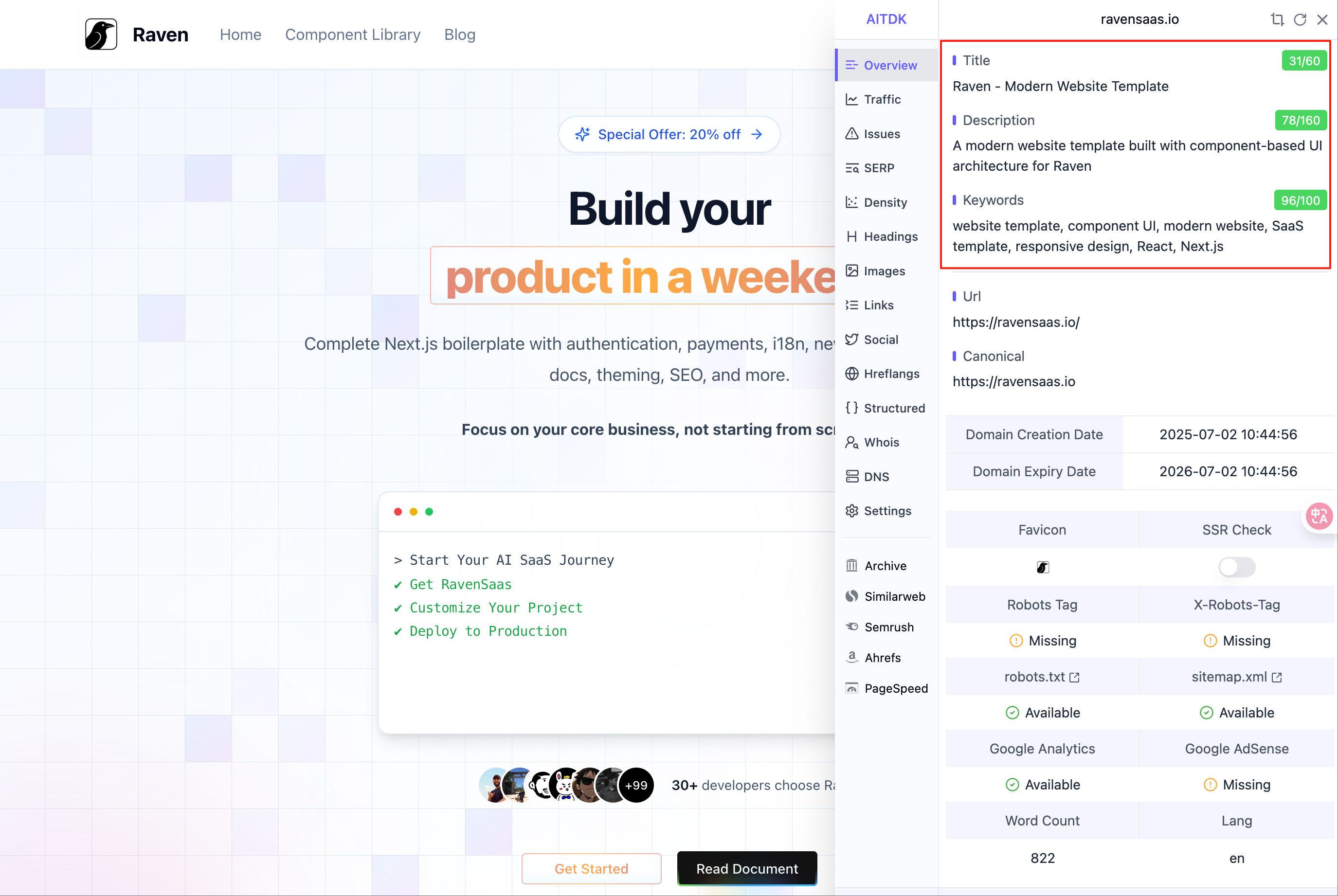Click the favicon preview image
The image size is (1338, 896).
click(1043, 568)
